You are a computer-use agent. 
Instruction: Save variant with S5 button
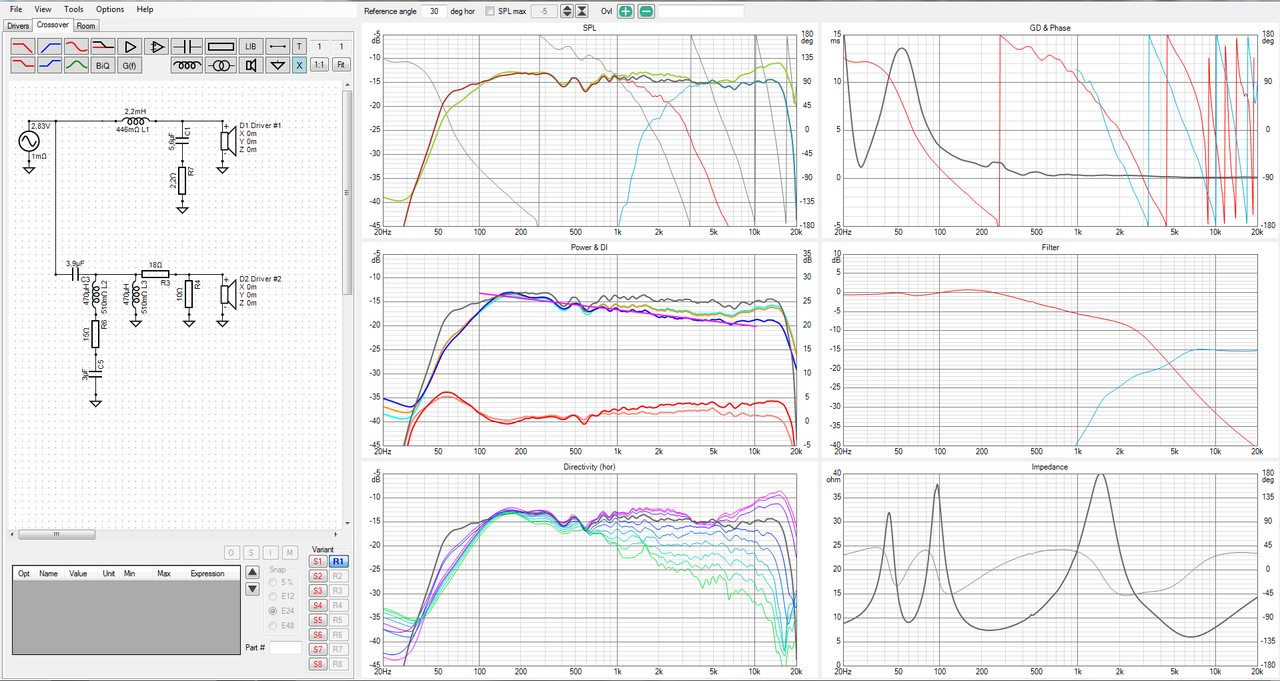(318, 620)
